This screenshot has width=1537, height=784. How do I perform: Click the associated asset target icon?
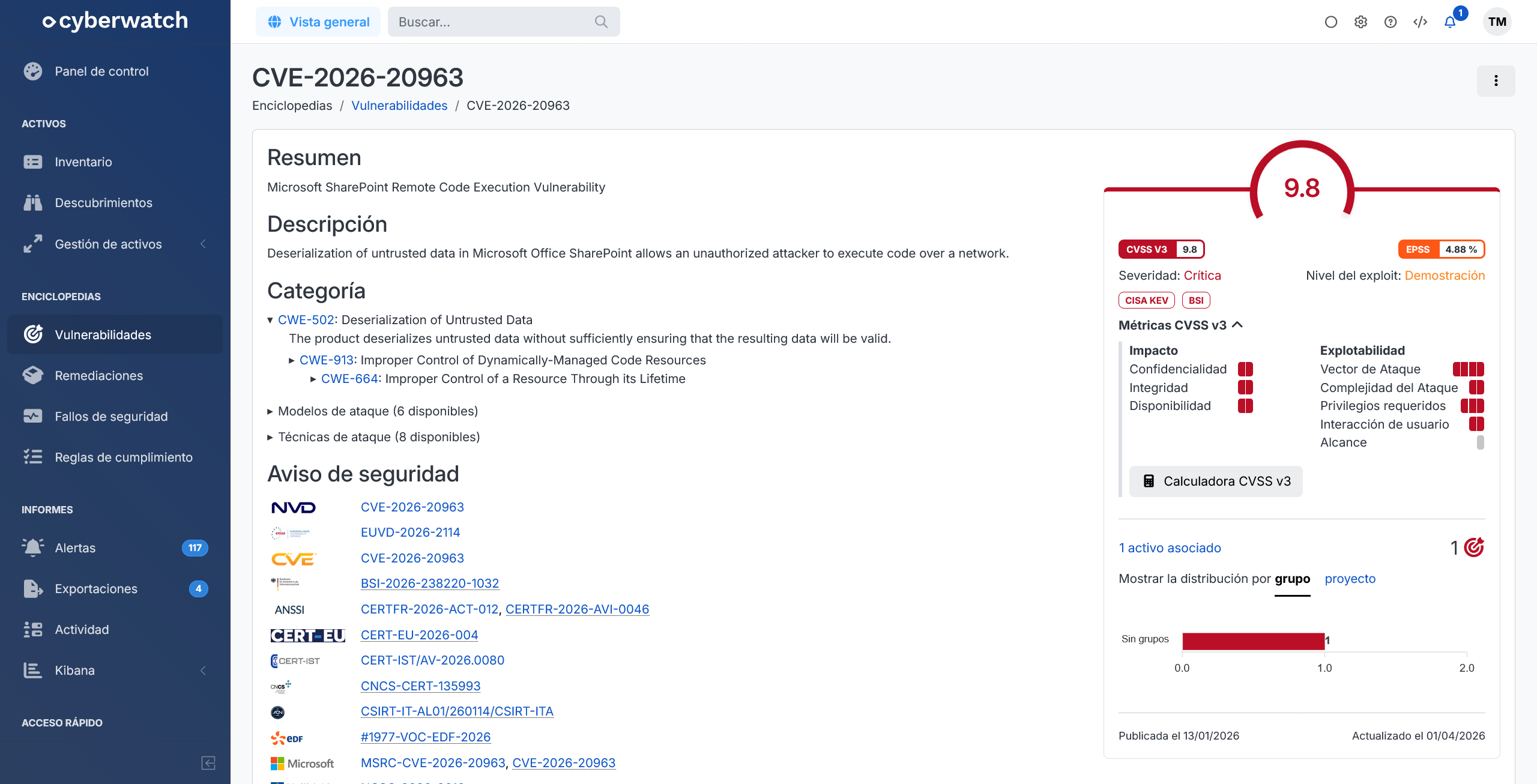pos(1474,547)
